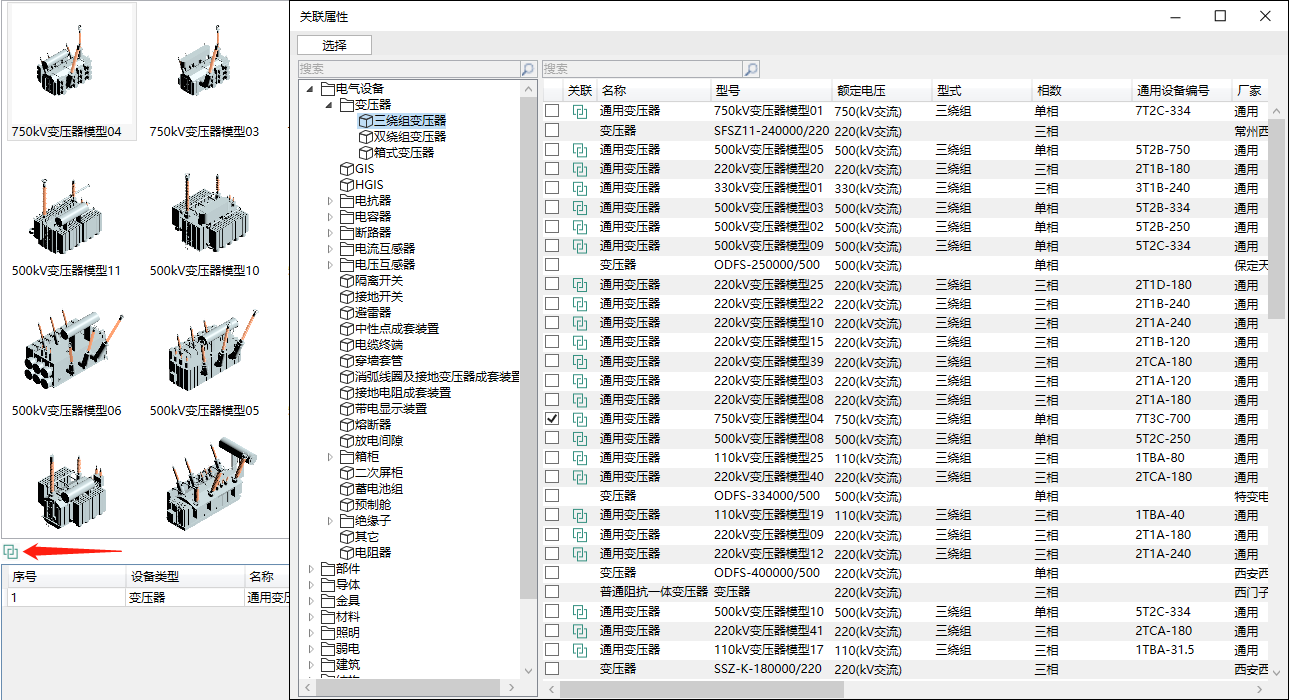Select the GIS cube icon in tree

[x=347, y=169]
